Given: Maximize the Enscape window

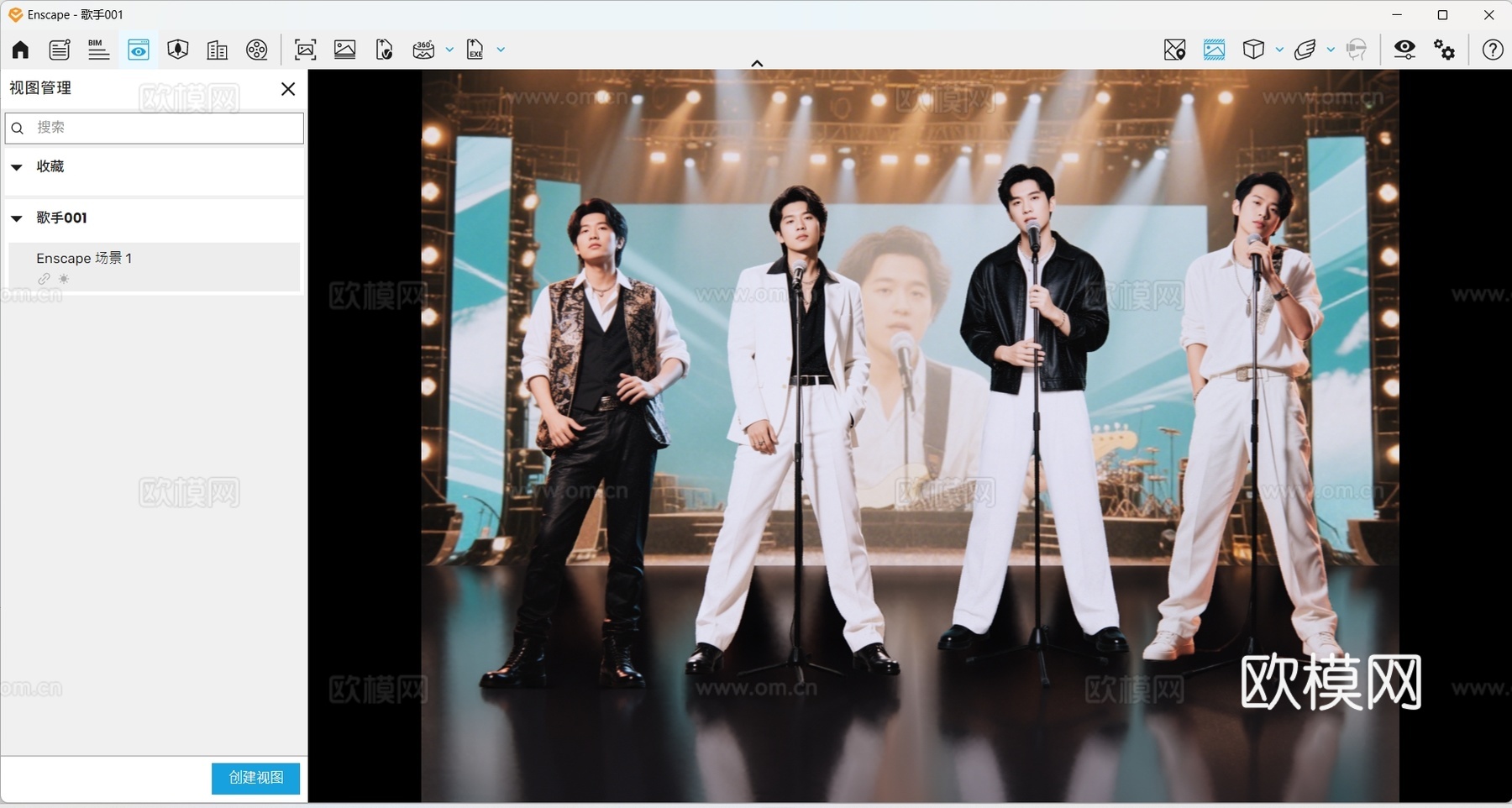Looking at the screenshot, I should click(1443, 14).
